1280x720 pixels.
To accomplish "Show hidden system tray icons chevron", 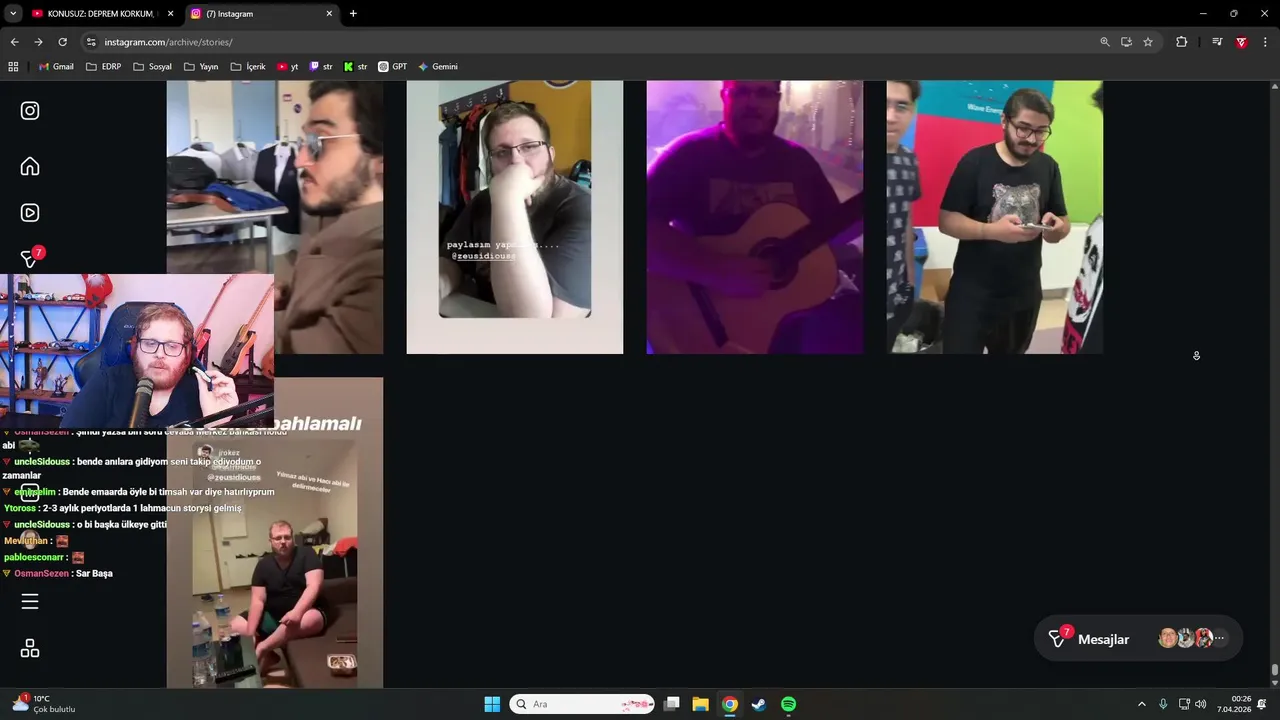I will pyautogui.click(x=1141, y=704).
